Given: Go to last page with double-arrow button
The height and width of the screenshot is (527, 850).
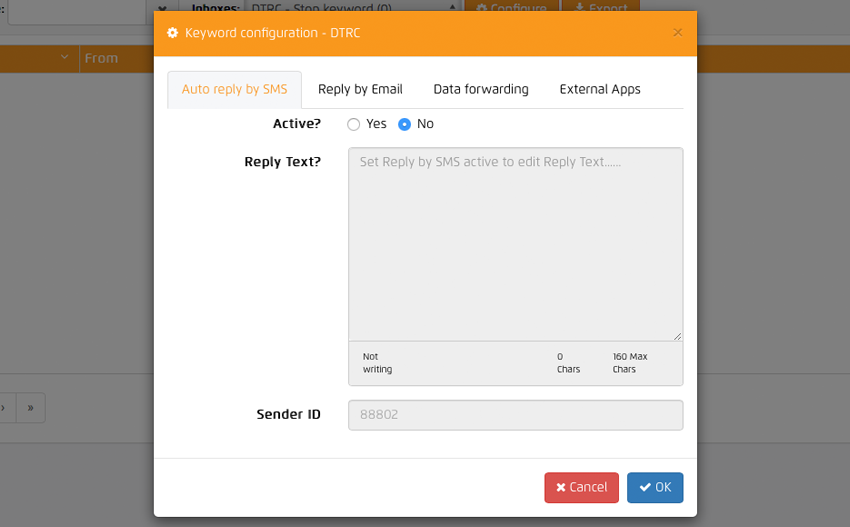Looking at the screenshot, I should pos(30,408).
